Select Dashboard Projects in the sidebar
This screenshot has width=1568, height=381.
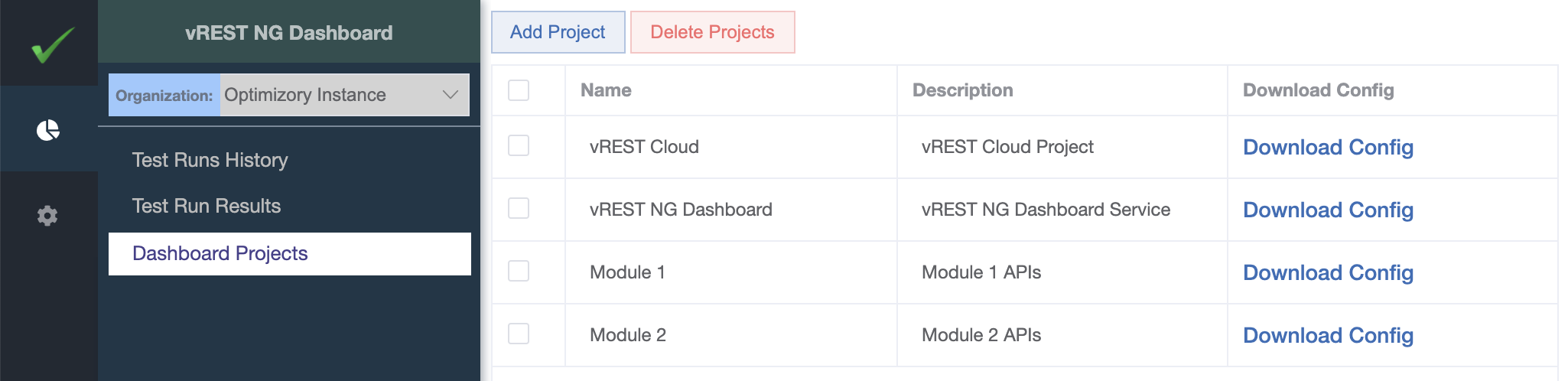click(x=290, y=254)
